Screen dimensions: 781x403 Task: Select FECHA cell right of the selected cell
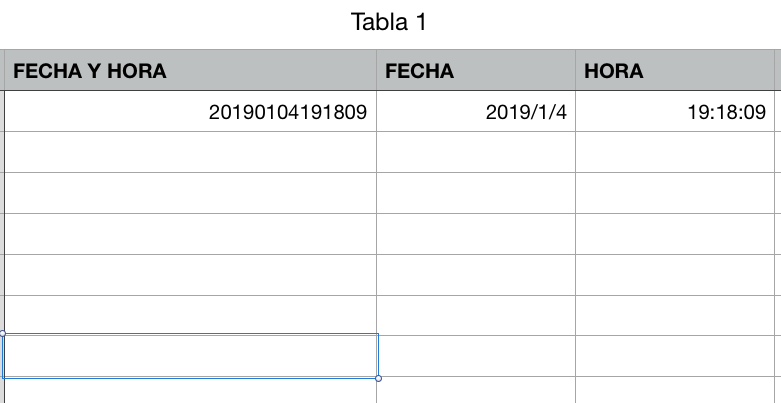475,356
